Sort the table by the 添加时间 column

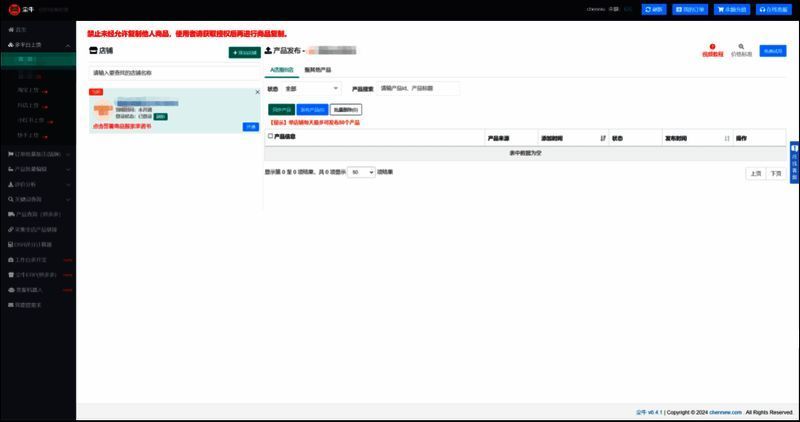pyautogui.click(x=602, y=138)
